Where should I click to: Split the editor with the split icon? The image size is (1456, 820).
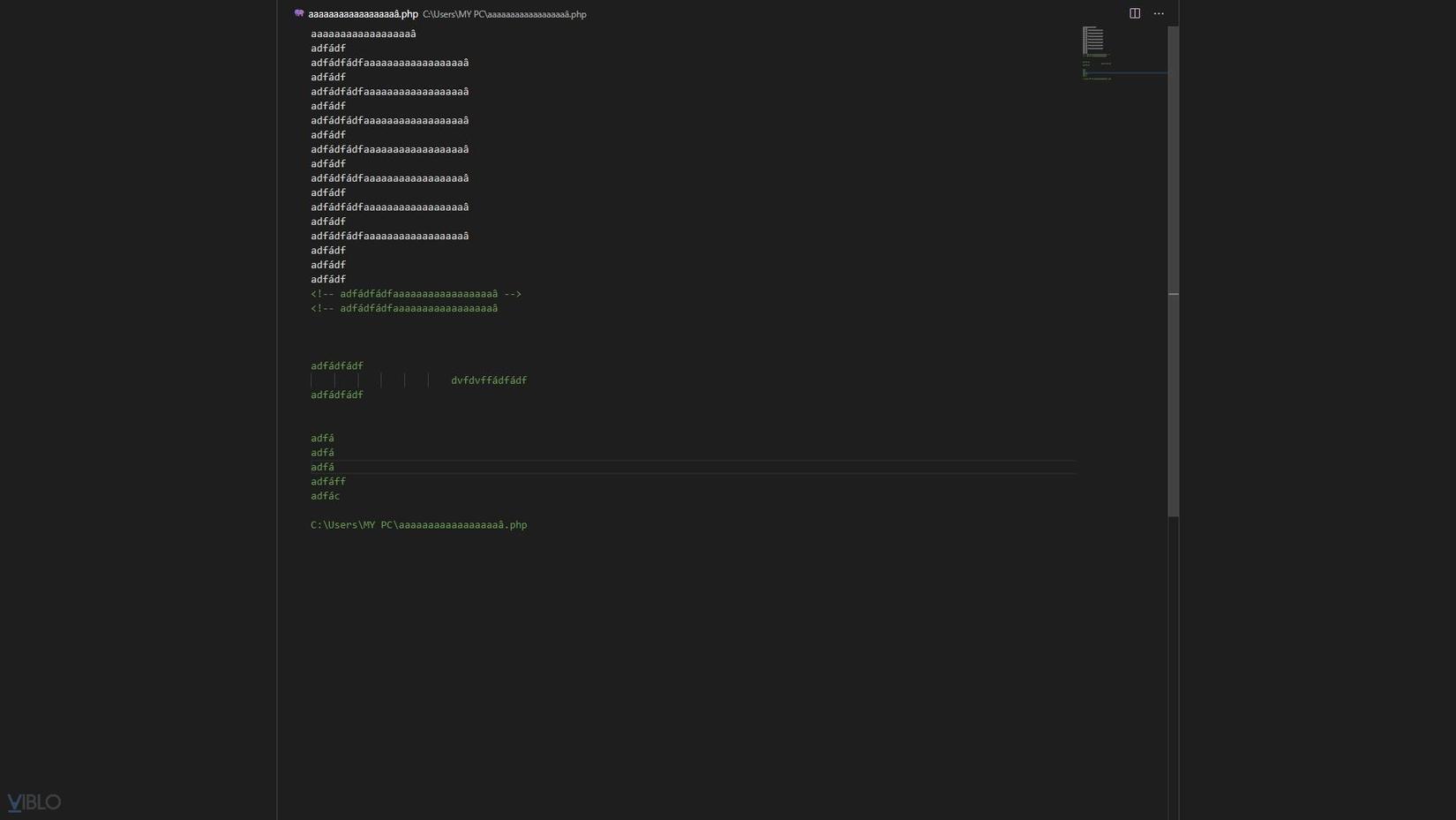1135,13
